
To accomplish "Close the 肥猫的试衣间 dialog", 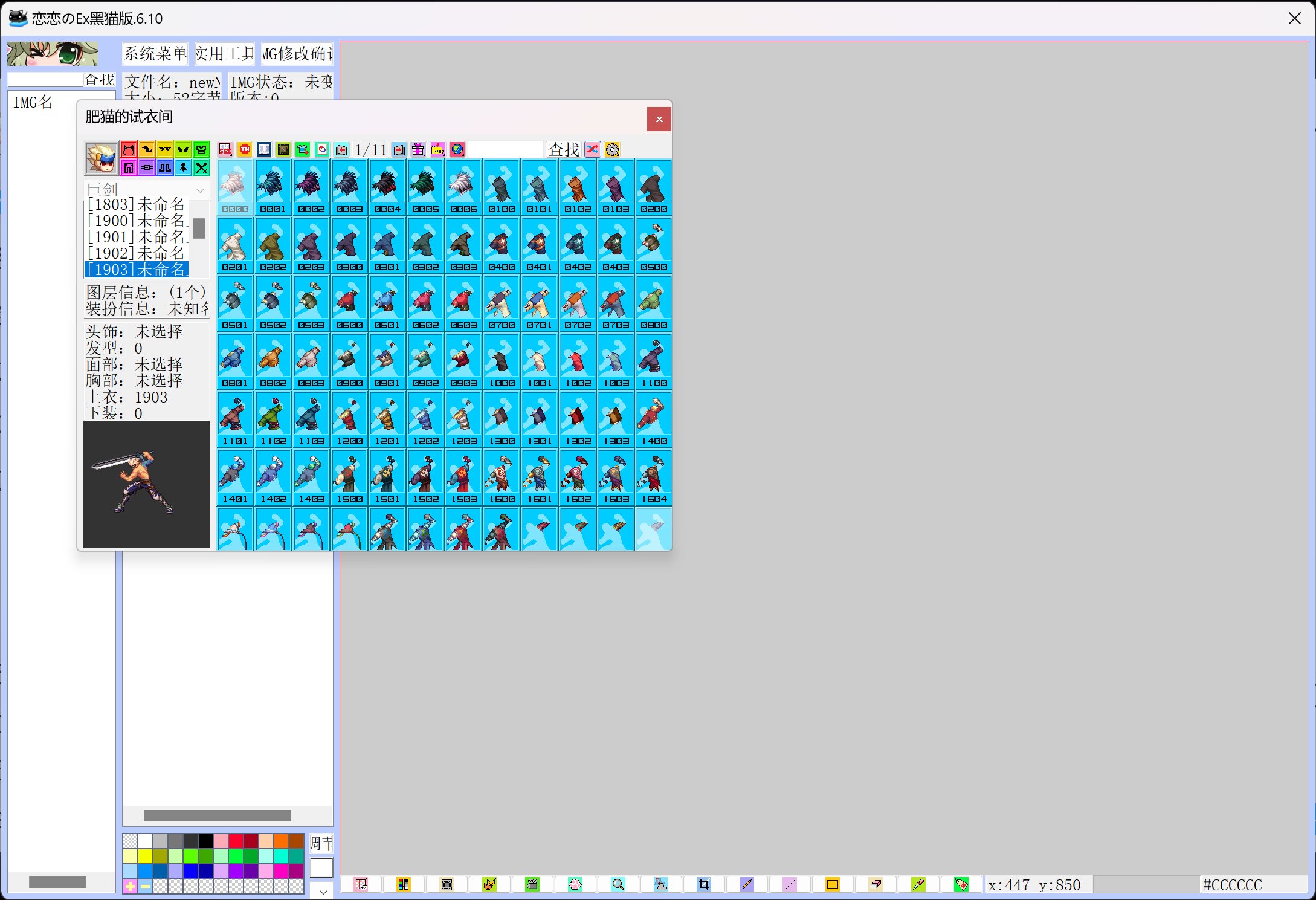I will pyautogui.click(x=659, y=119).
